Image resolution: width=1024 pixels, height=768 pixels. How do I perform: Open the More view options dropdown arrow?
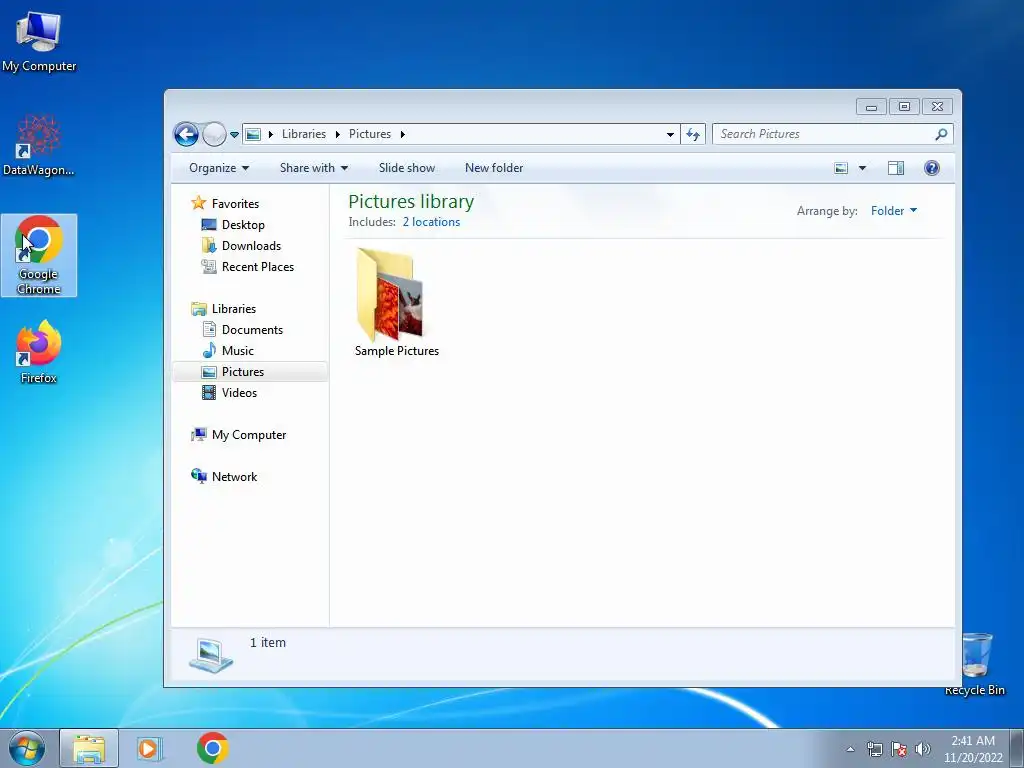pyautogui.click(x=862, y=168)
